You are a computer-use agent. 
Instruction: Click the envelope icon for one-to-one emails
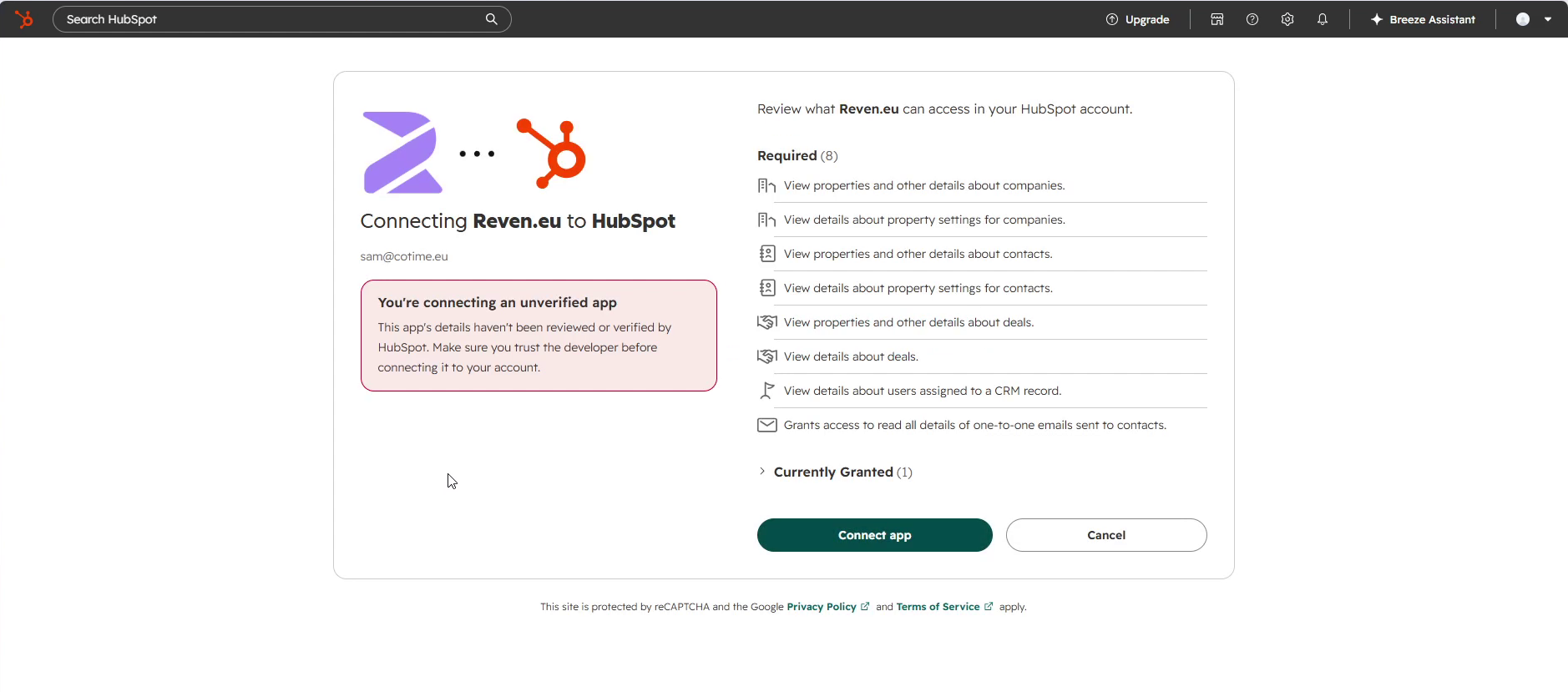tap(766, 425)
